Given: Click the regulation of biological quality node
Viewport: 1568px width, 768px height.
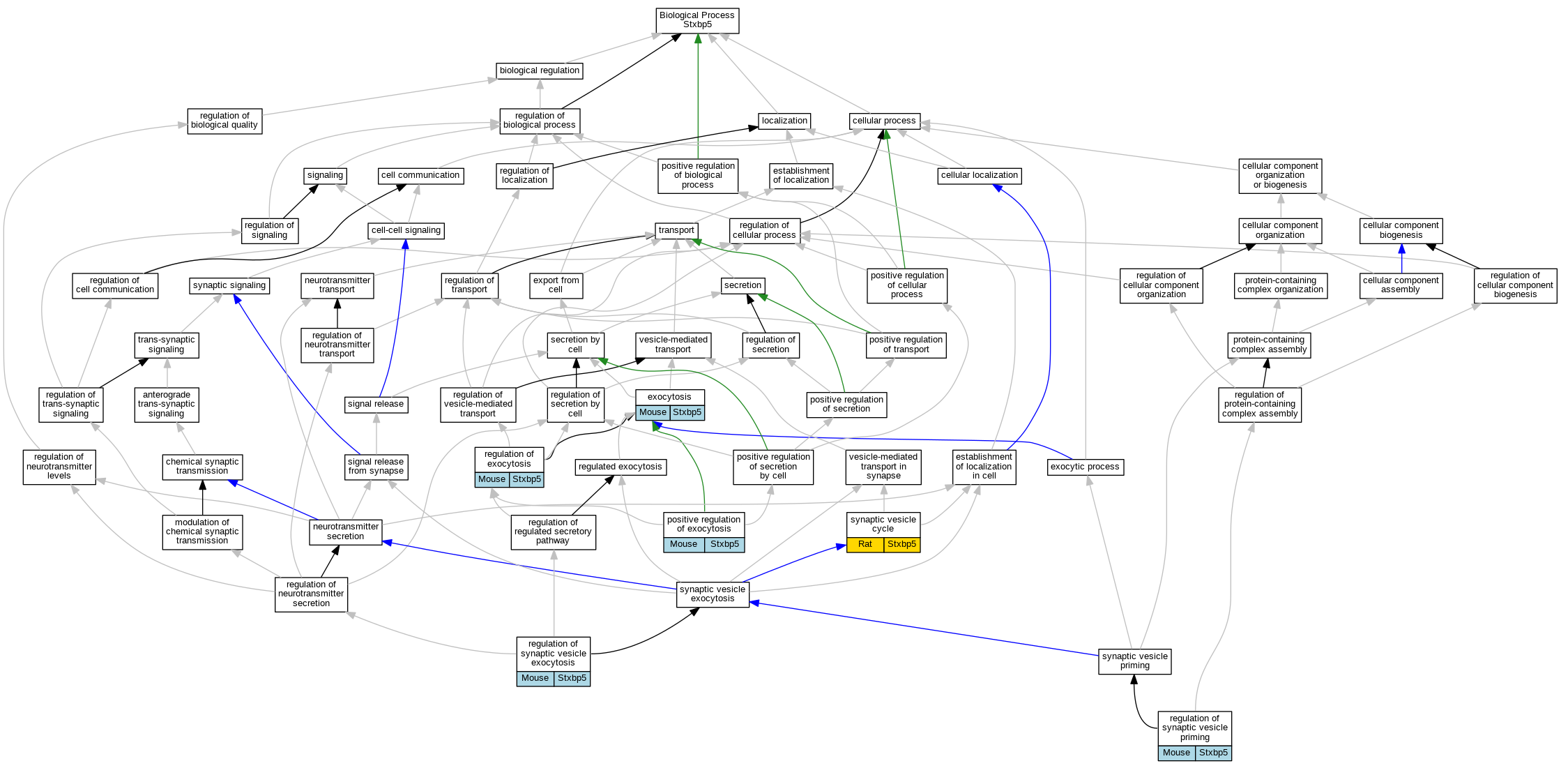Looking at the screenshot, I should pyautogui.click(x=224, y=121).
